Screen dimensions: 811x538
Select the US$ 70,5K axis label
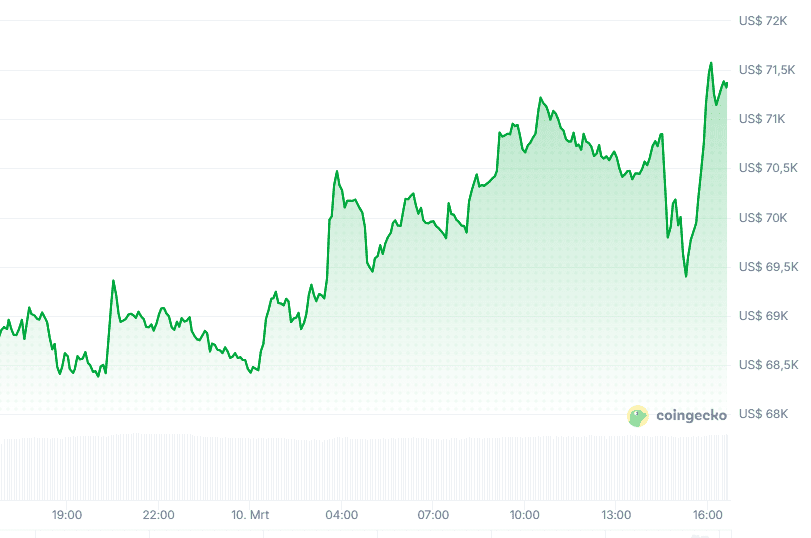[x=766, y=168]
